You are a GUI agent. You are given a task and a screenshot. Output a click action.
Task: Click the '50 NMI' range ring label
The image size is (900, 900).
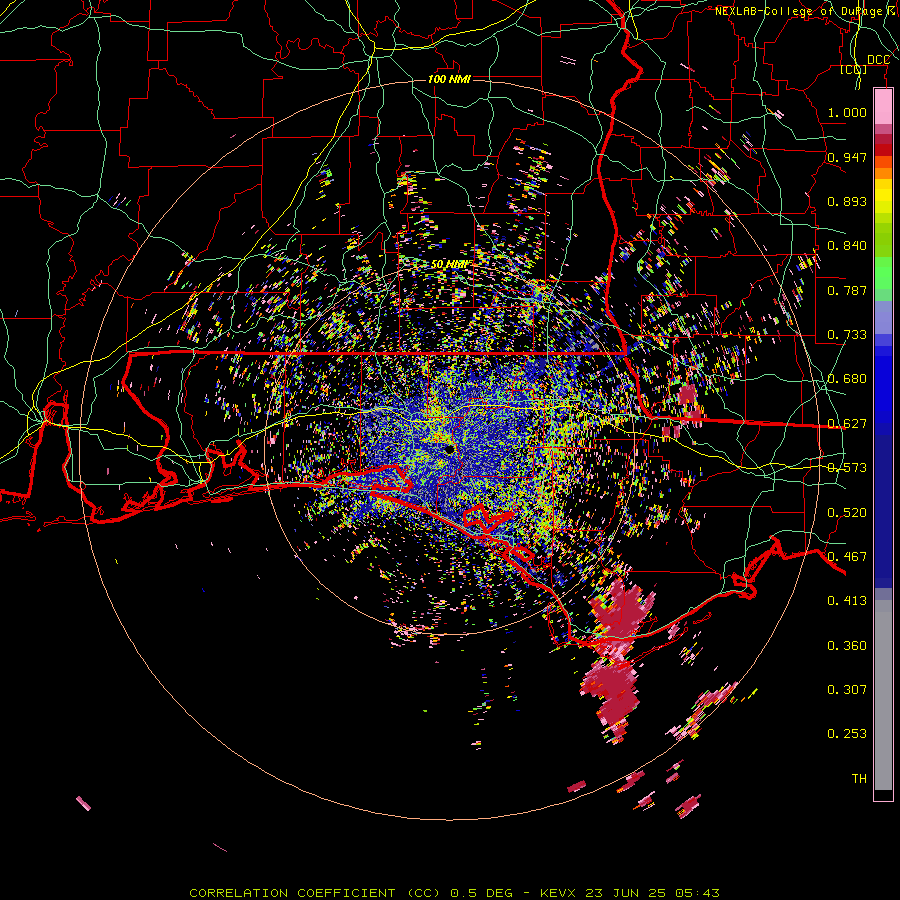450,264
